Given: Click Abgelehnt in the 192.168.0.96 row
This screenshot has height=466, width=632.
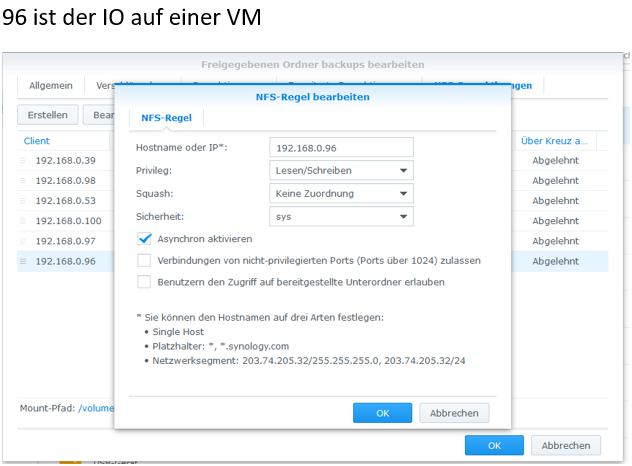Looking at the screenshot, I should pyautogui.click(x=555, y=261).
